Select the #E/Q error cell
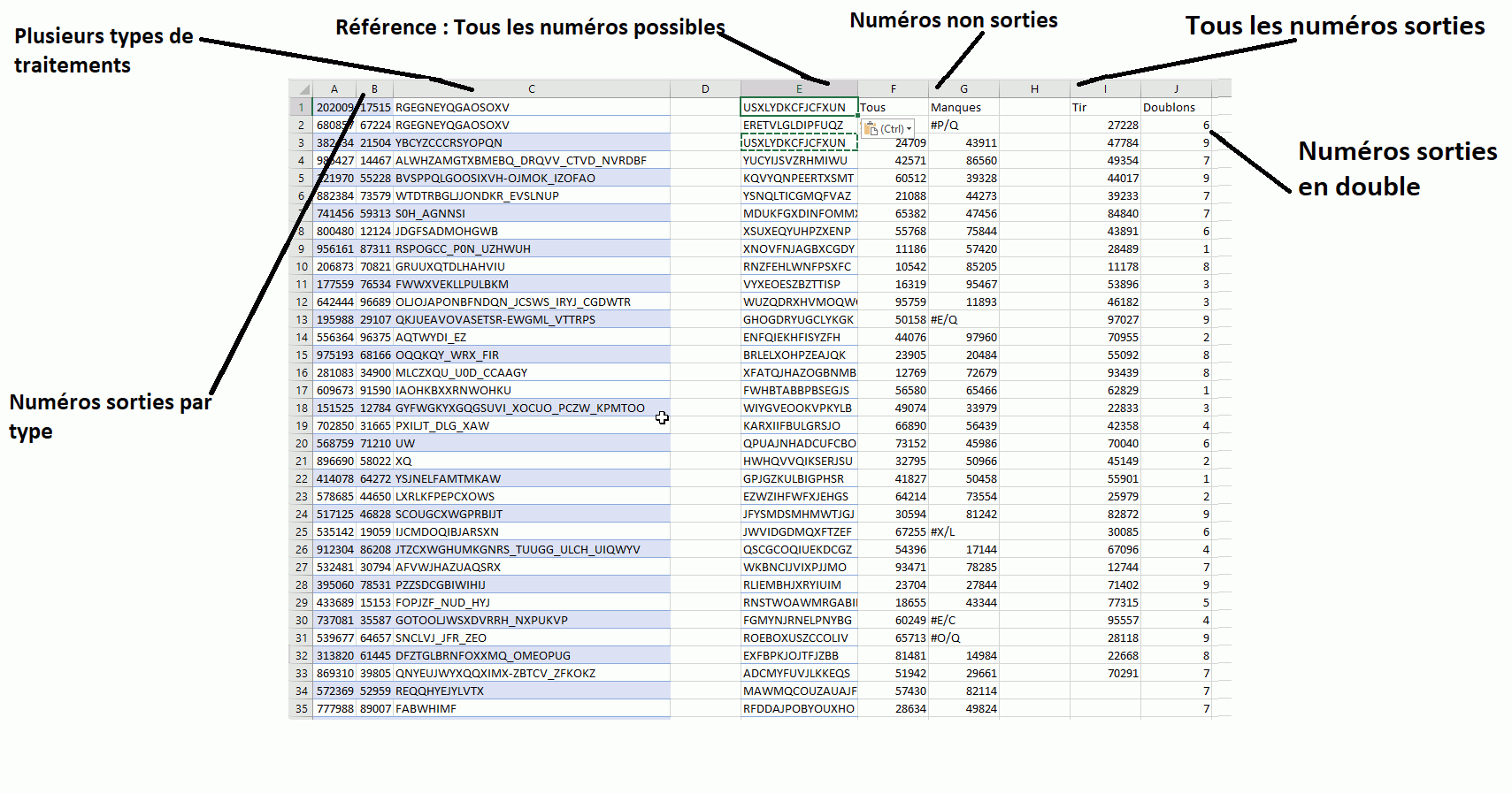 pyautogui.click(x=964, y=319)
